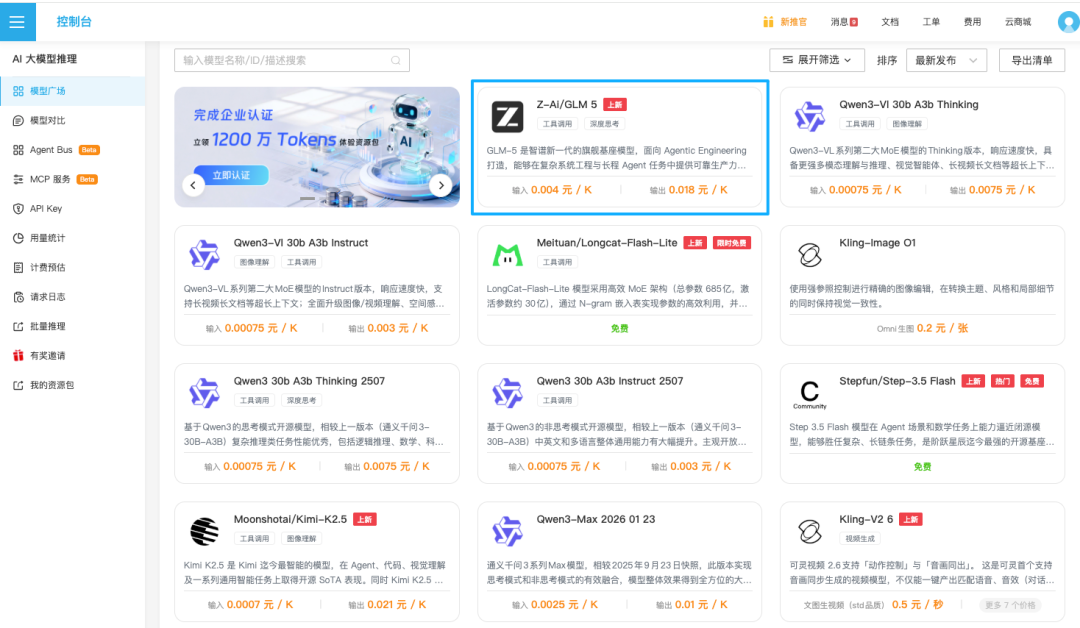Click the Kling-Image O1 logo
The width and height of the screenshot is (1080, 628).
click(810, 255)
